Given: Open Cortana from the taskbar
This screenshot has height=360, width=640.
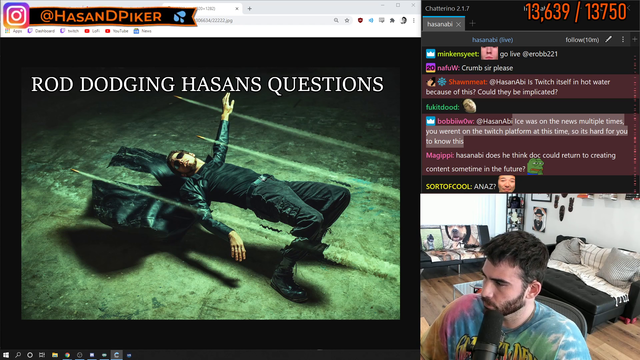Looking at the screenshot, I should tap(30, 355).
